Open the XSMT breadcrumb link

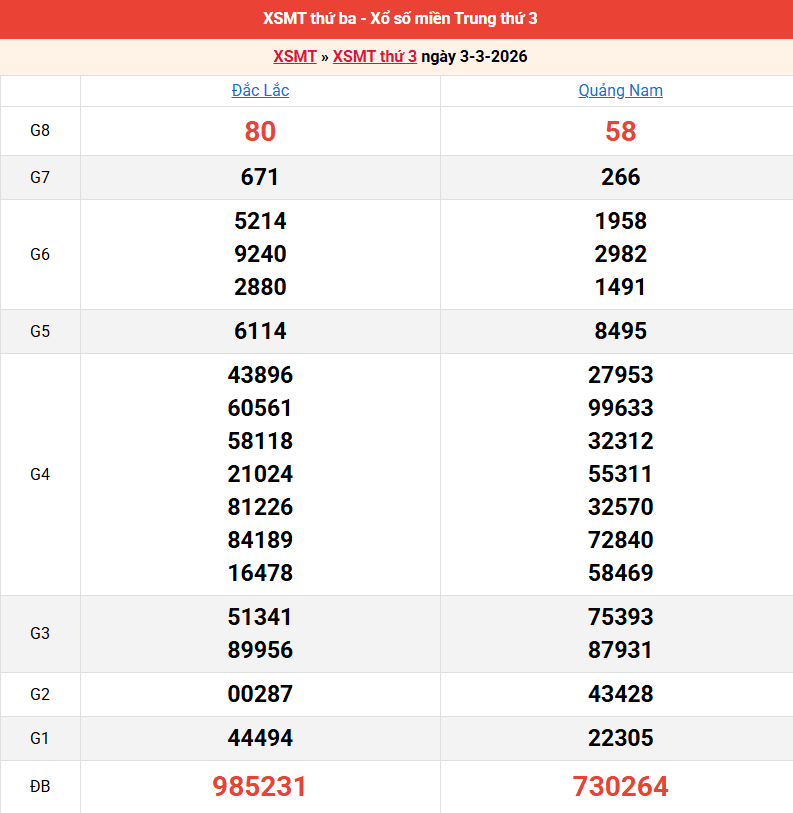tap(294, 57)
